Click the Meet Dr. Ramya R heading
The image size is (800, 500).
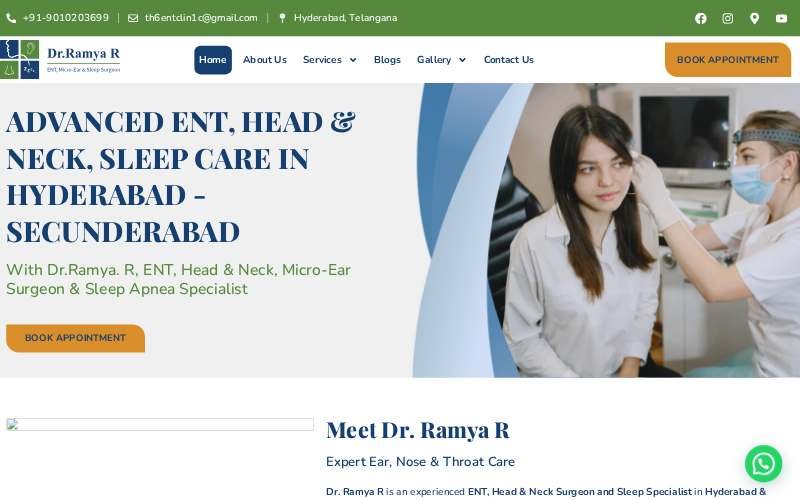tap(417, 430)
